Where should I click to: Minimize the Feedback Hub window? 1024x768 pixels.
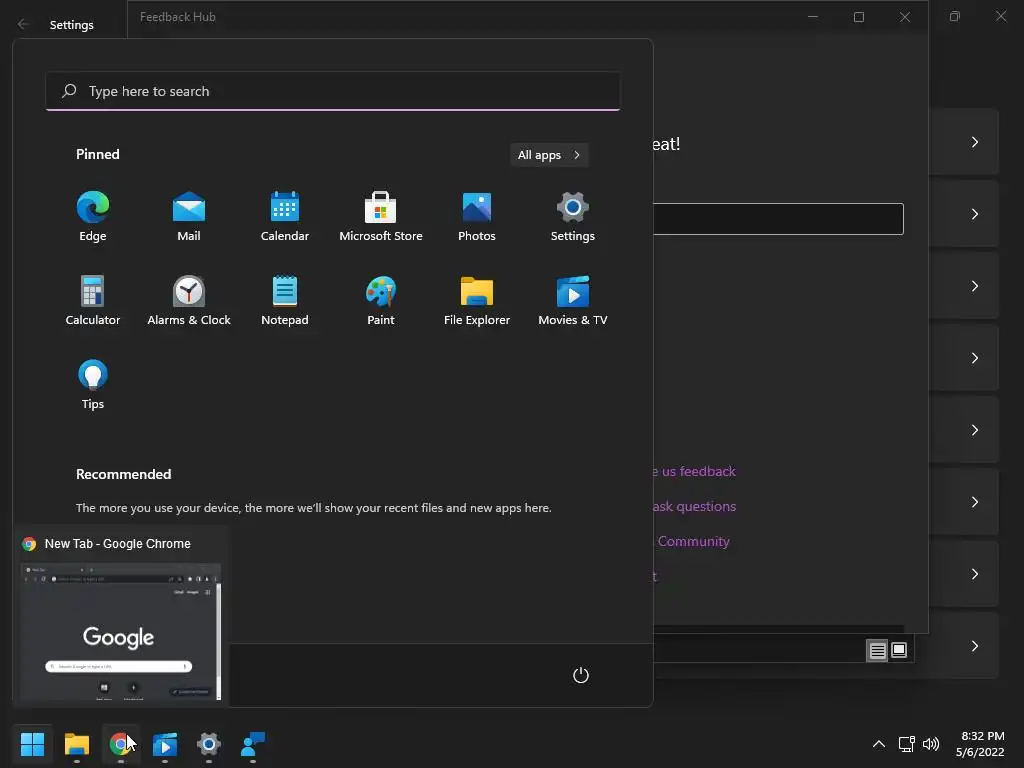813,17
